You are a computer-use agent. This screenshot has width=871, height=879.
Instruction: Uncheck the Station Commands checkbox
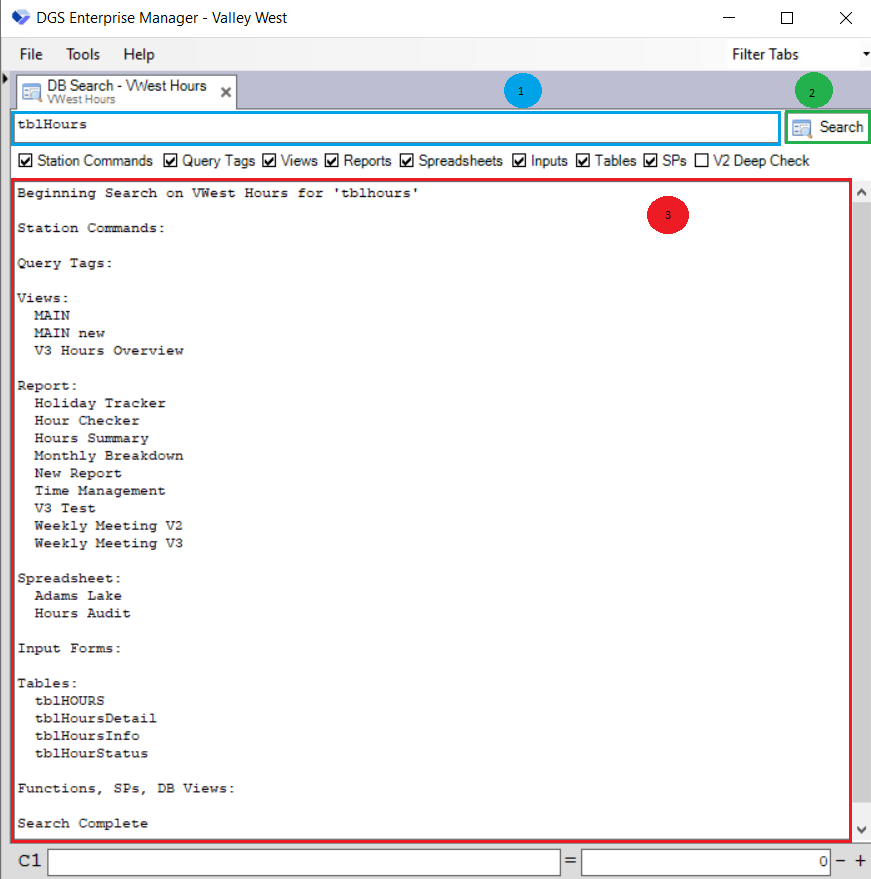tap(23, 161)
